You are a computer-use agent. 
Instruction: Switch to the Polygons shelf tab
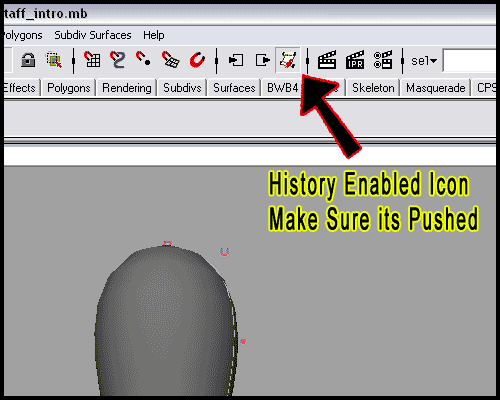pyautogui.click(x=69, y=88)
